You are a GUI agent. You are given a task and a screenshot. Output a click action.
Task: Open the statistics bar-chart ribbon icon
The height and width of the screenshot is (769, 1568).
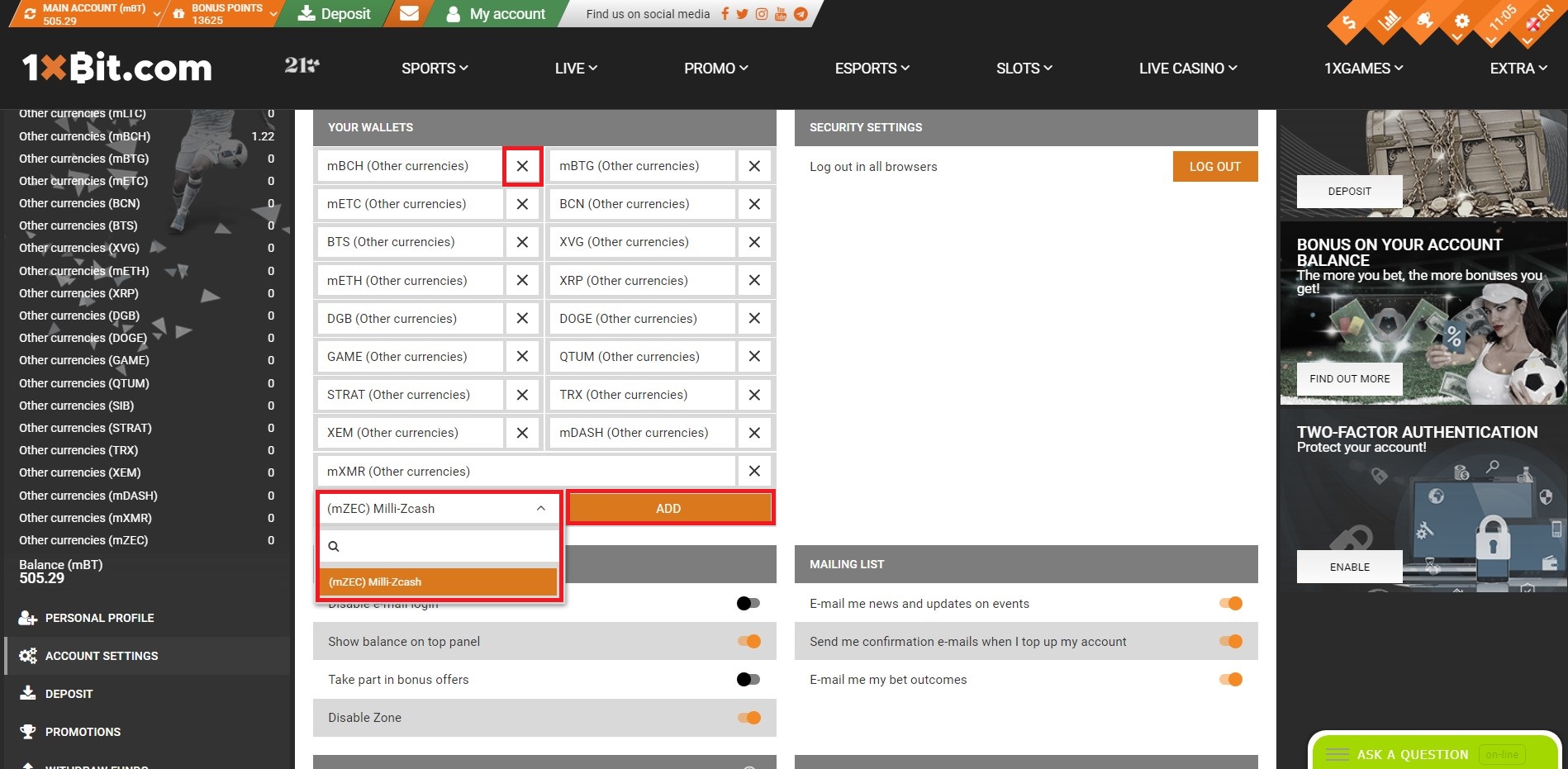pyautogui.click(x=1389, y=20)
